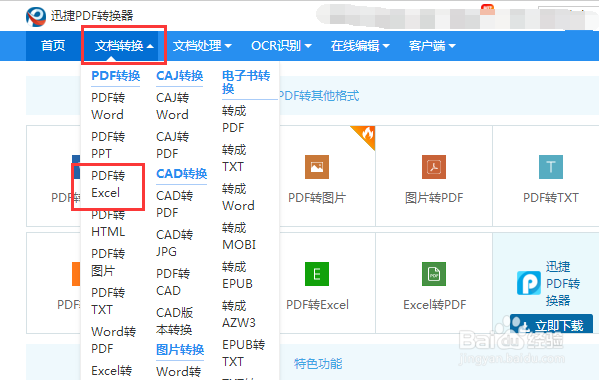Image resolution: width=599 pixels, height=380 pixels.
Task: Select PDF转TXT in the dropdown list
Action: (x=108, y=301)
